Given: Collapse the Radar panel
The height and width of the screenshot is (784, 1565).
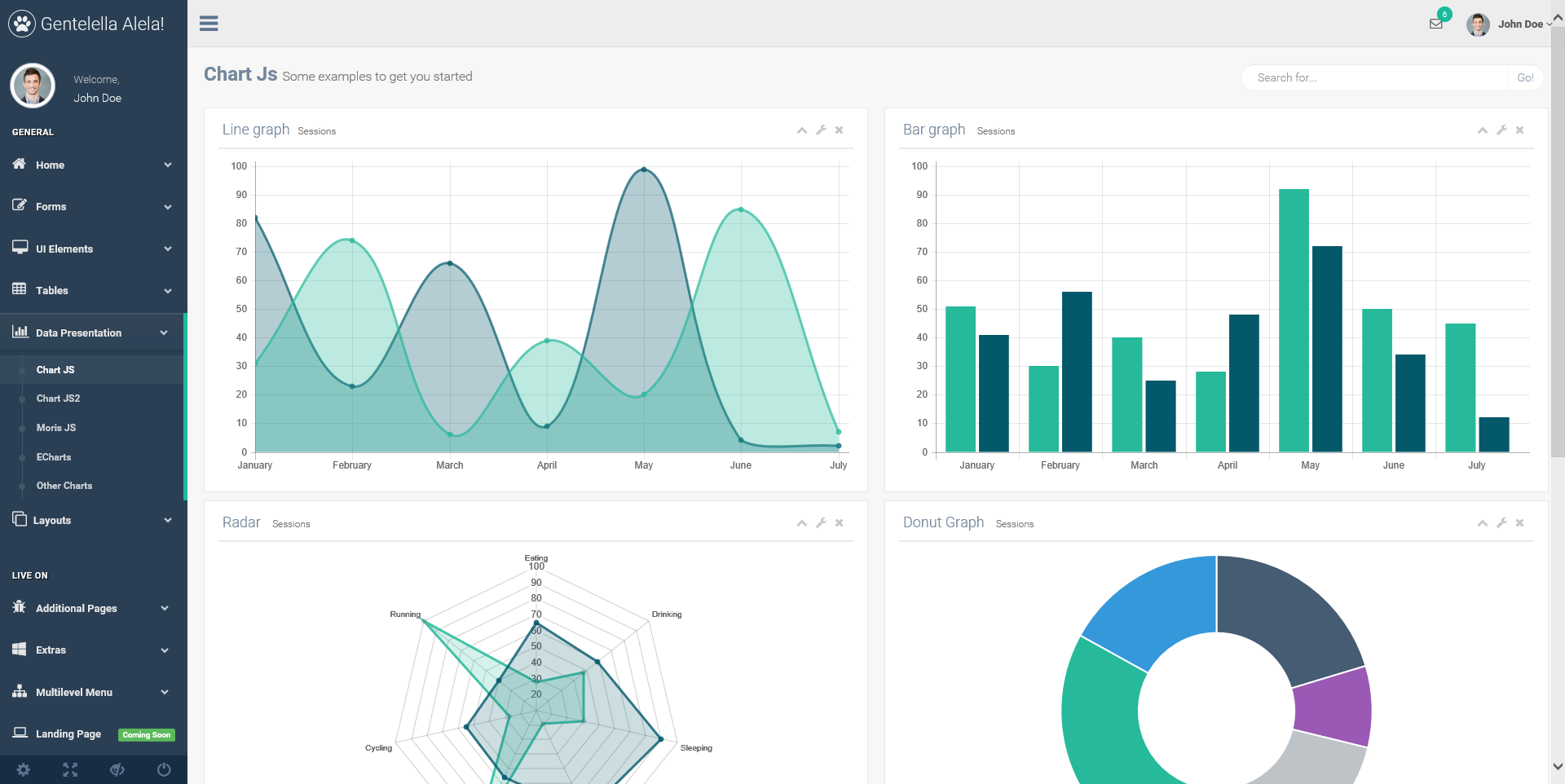Looking at the screenshot, I should click(x=802, y=523).
